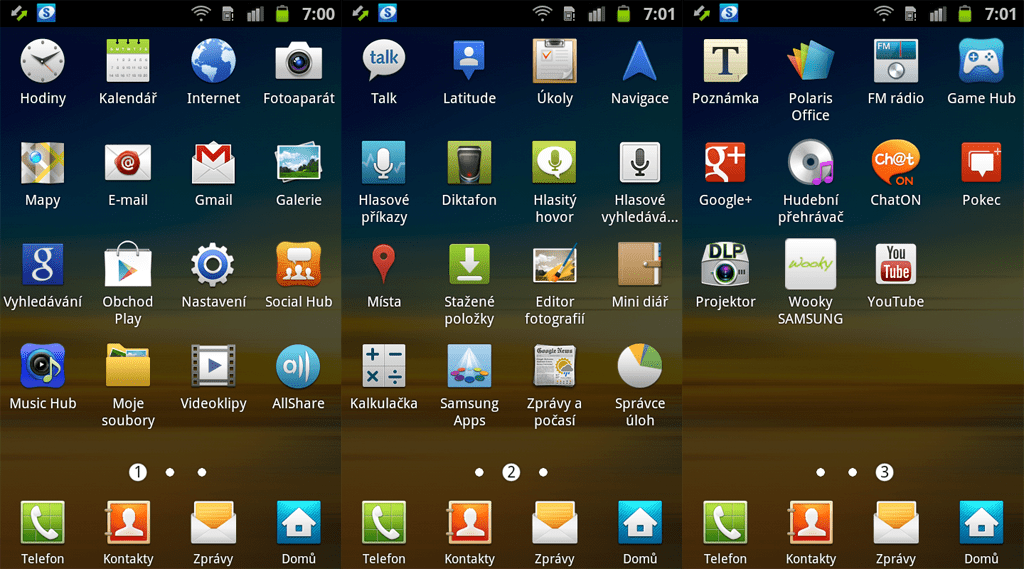Tap Wi-Fi status icon in first screen
The width and height of the screenshot is (1024, 569).
(201, 13)
